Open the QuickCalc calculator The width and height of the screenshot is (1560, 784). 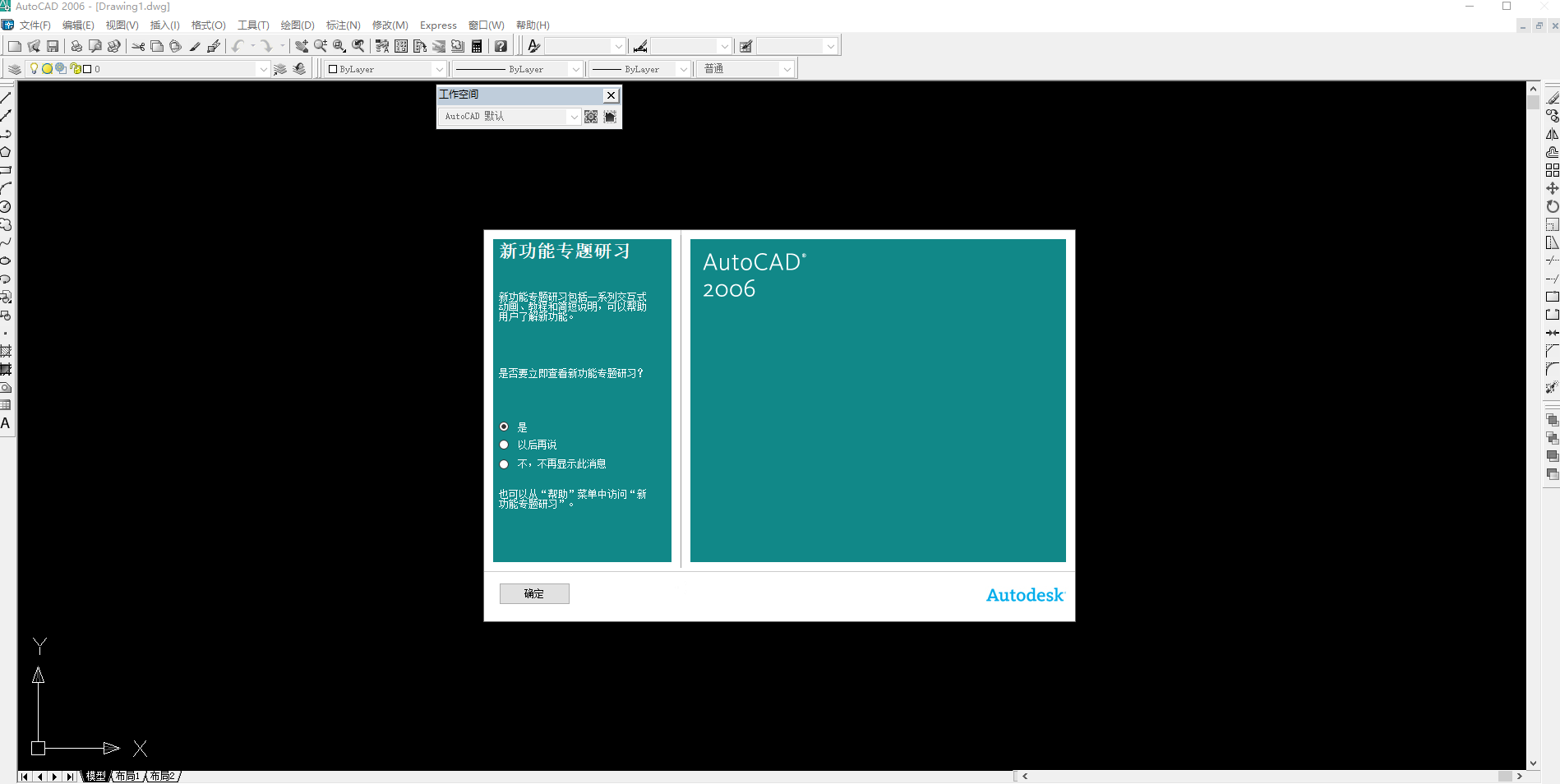477,46
